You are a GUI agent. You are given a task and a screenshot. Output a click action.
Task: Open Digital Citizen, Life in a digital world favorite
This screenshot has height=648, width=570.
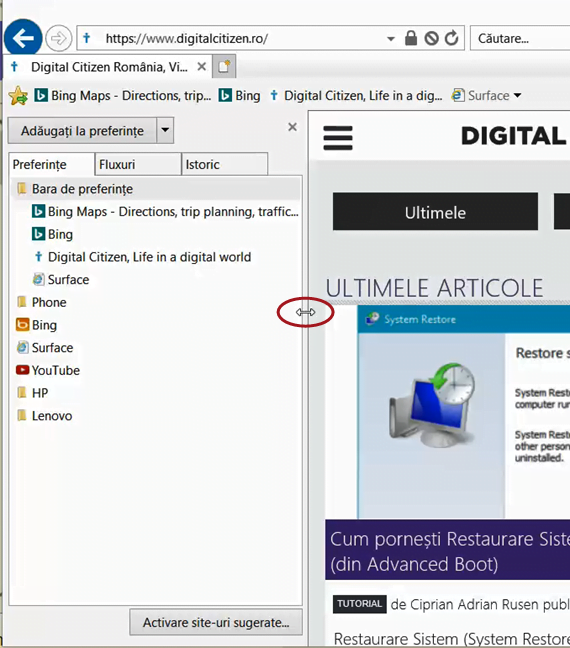142,257
